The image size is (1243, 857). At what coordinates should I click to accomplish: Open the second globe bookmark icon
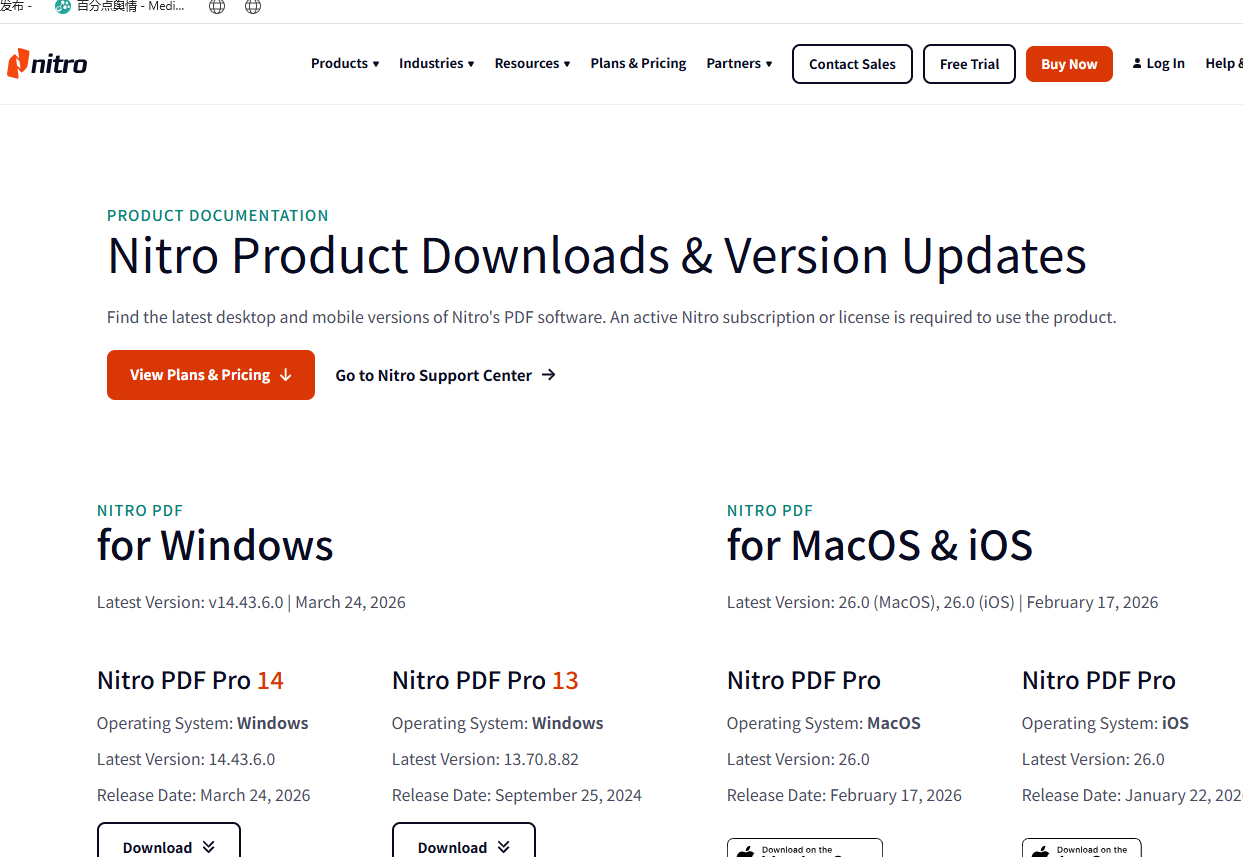[x=253, y=7]
